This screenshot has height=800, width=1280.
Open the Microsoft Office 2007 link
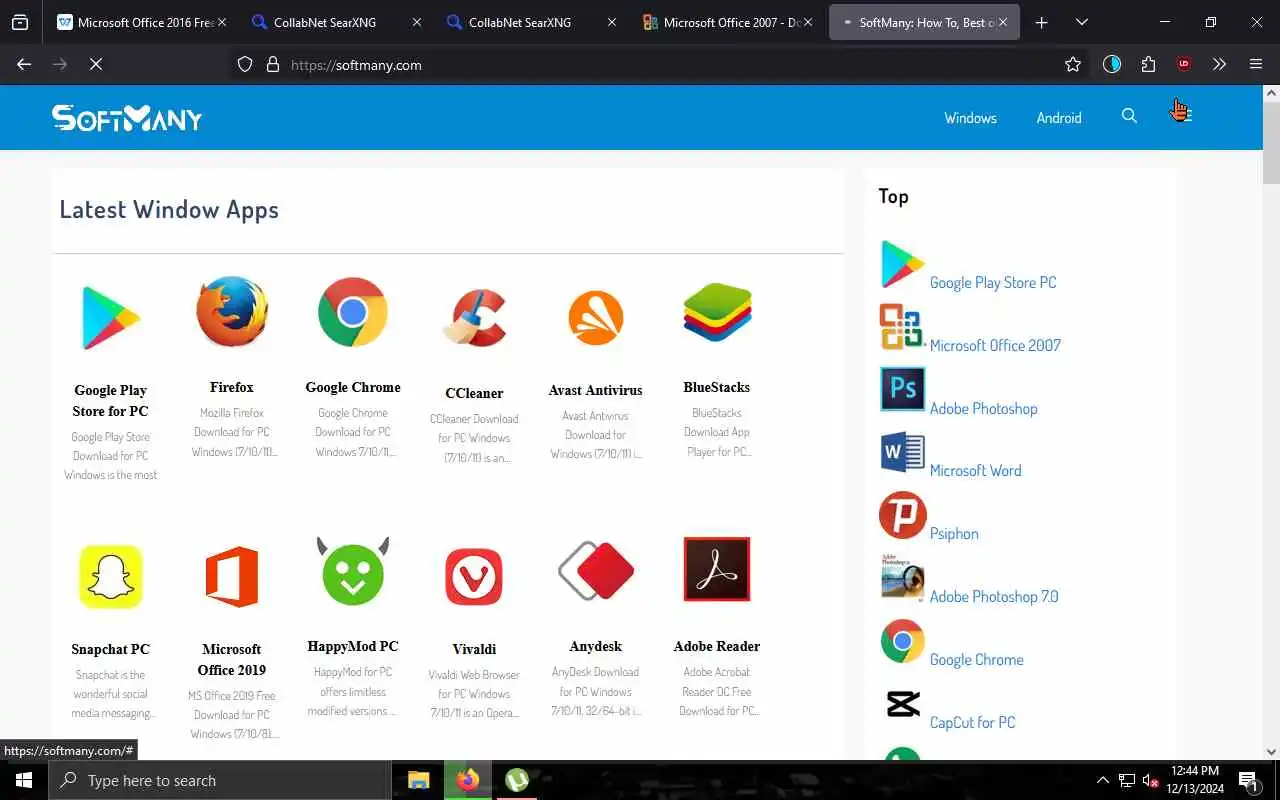[995, 345]
